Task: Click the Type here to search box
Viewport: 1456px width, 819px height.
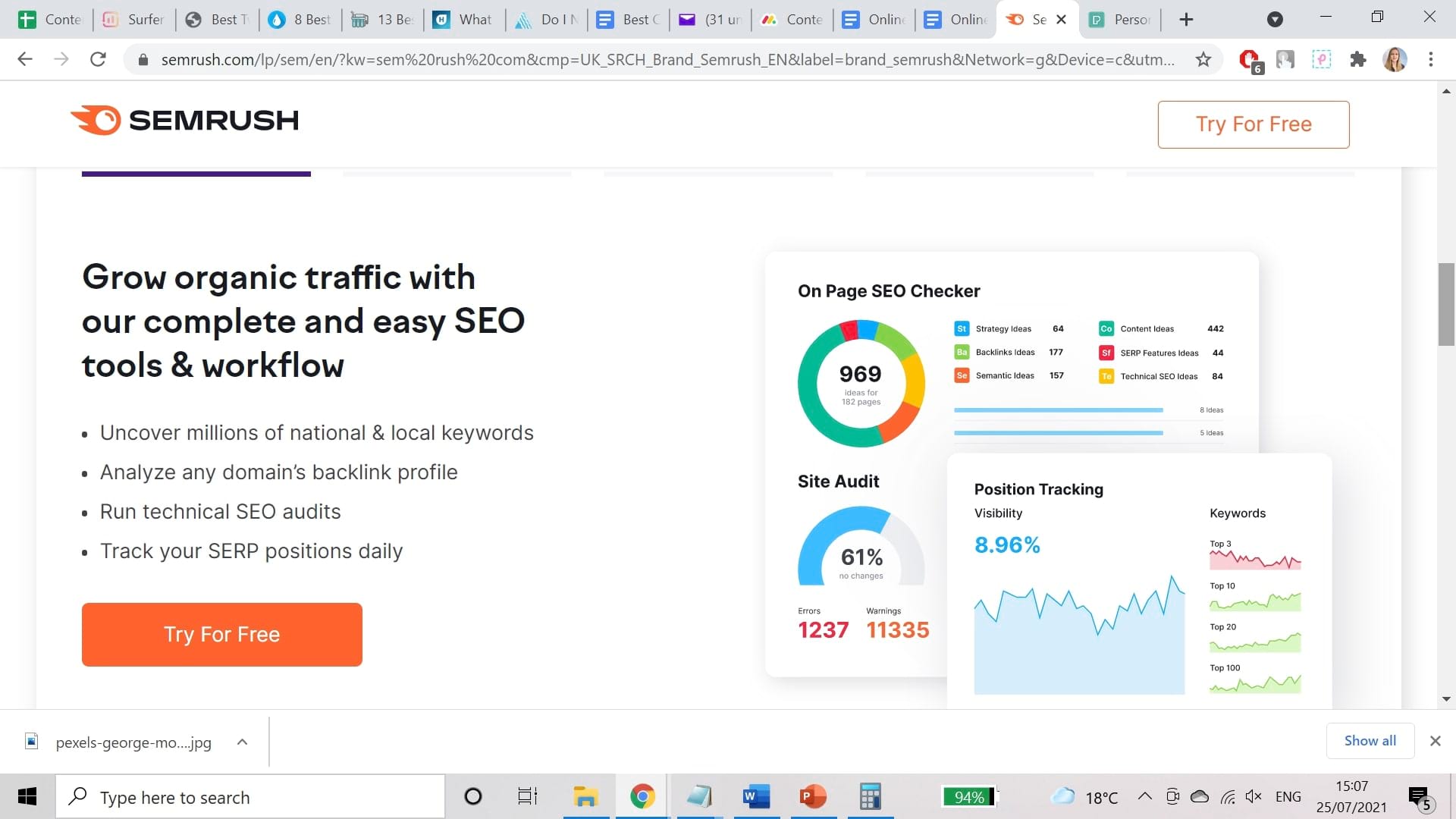Action: 250,797
